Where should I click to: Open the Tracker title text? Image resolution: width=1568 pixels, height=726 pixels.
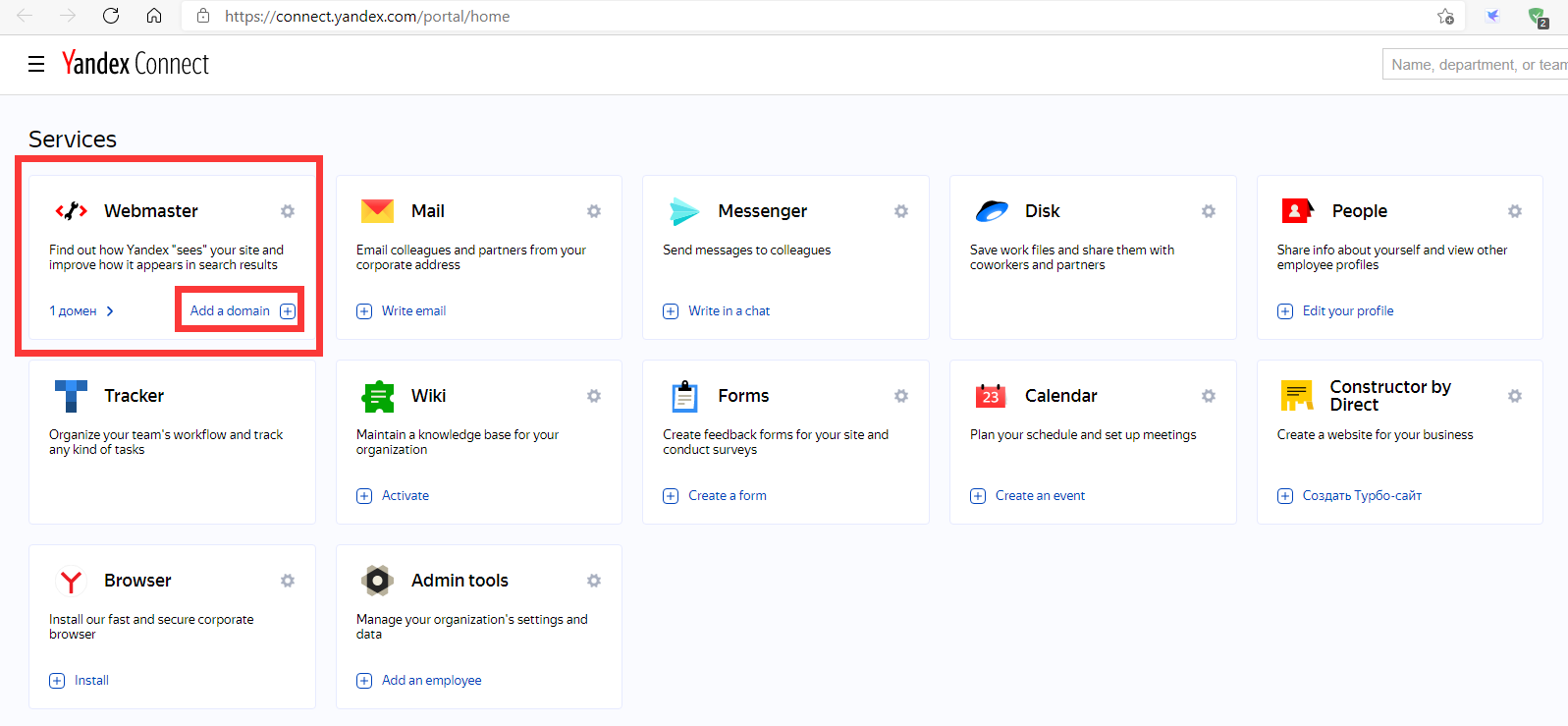click(135, 396)
